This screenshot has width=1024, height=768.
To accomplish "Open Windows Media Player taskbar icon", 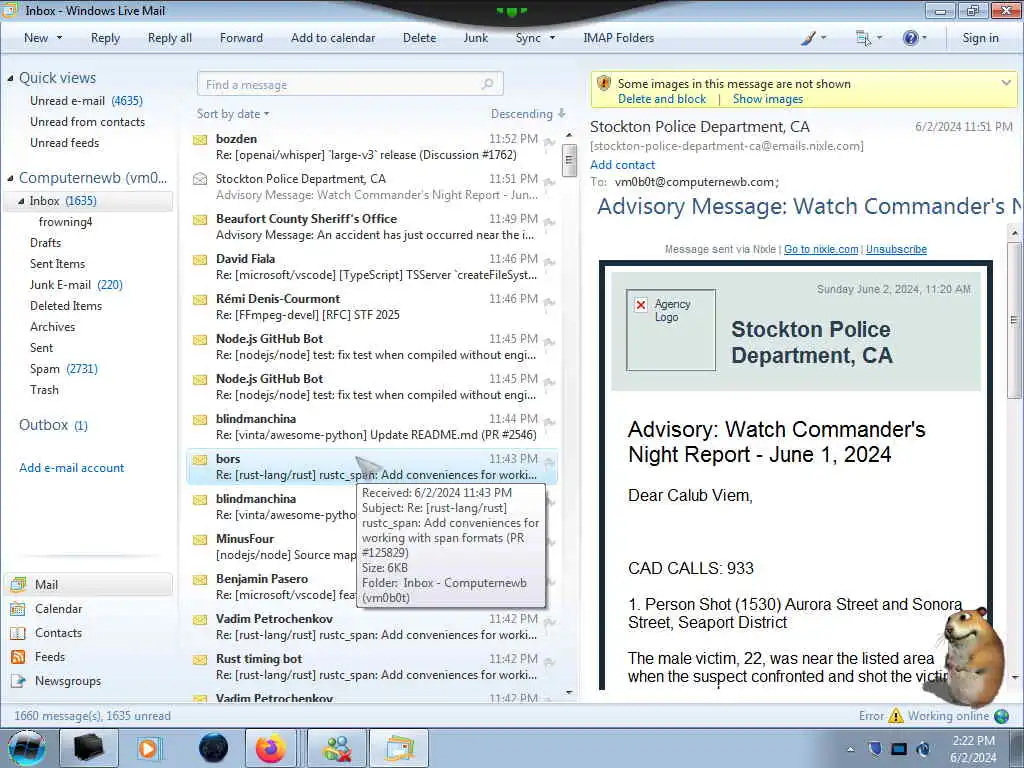I will 148,748.
